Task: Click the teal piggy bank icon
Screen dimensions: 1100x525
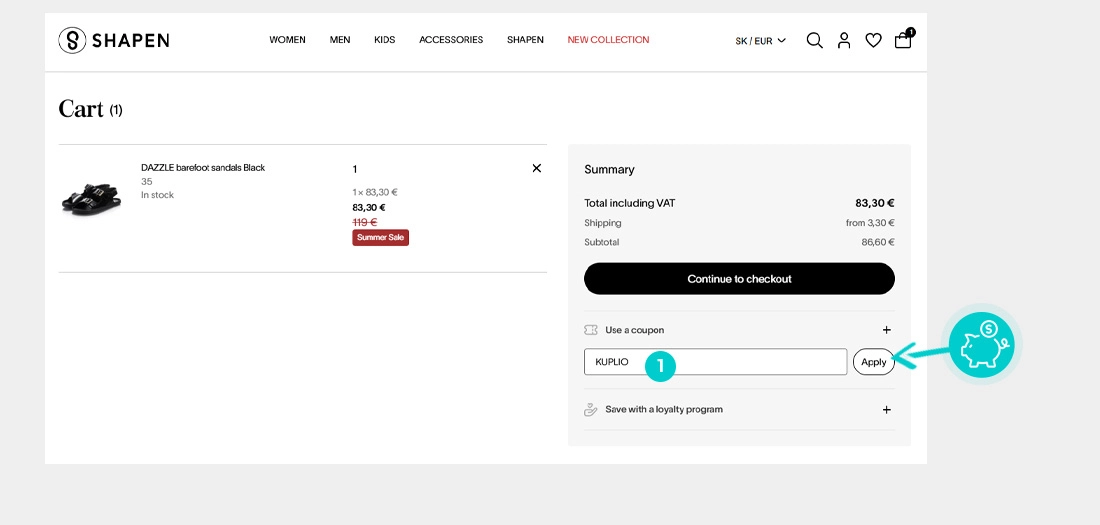Action: pos(980,345)
